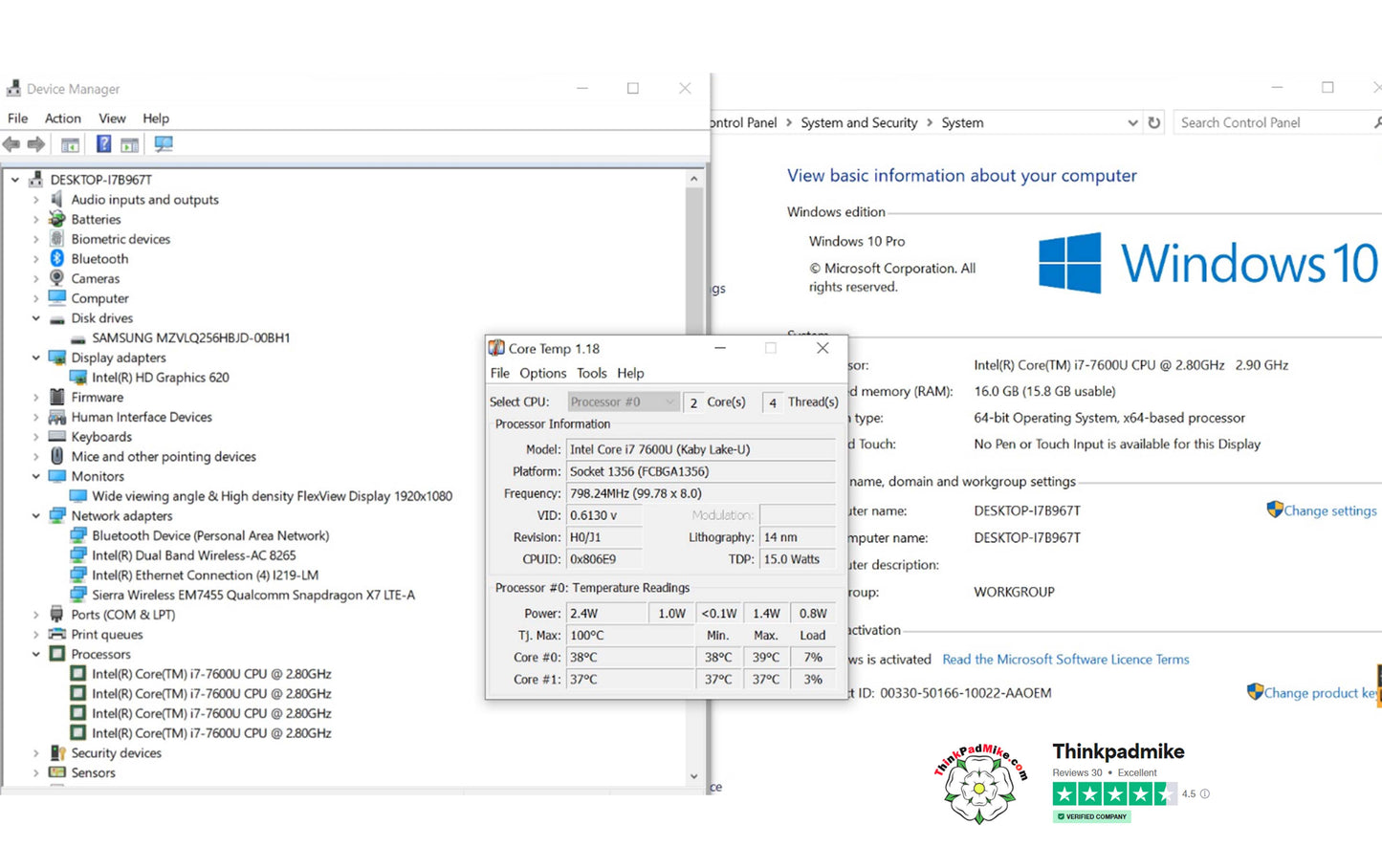Click the Cameras webcam icon
Image resolution: width=1382 pixels, height=868 pixels.
pos(56,278)
